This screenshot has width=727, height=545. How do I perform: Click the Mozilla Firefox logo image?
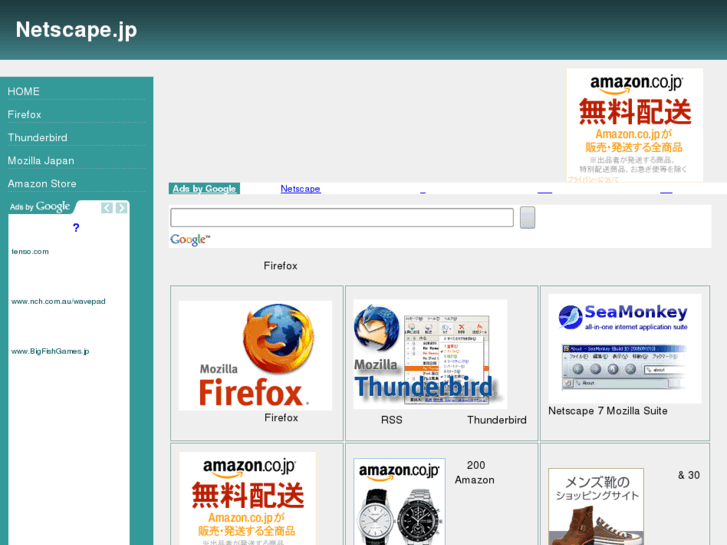[x=255, y=356]
